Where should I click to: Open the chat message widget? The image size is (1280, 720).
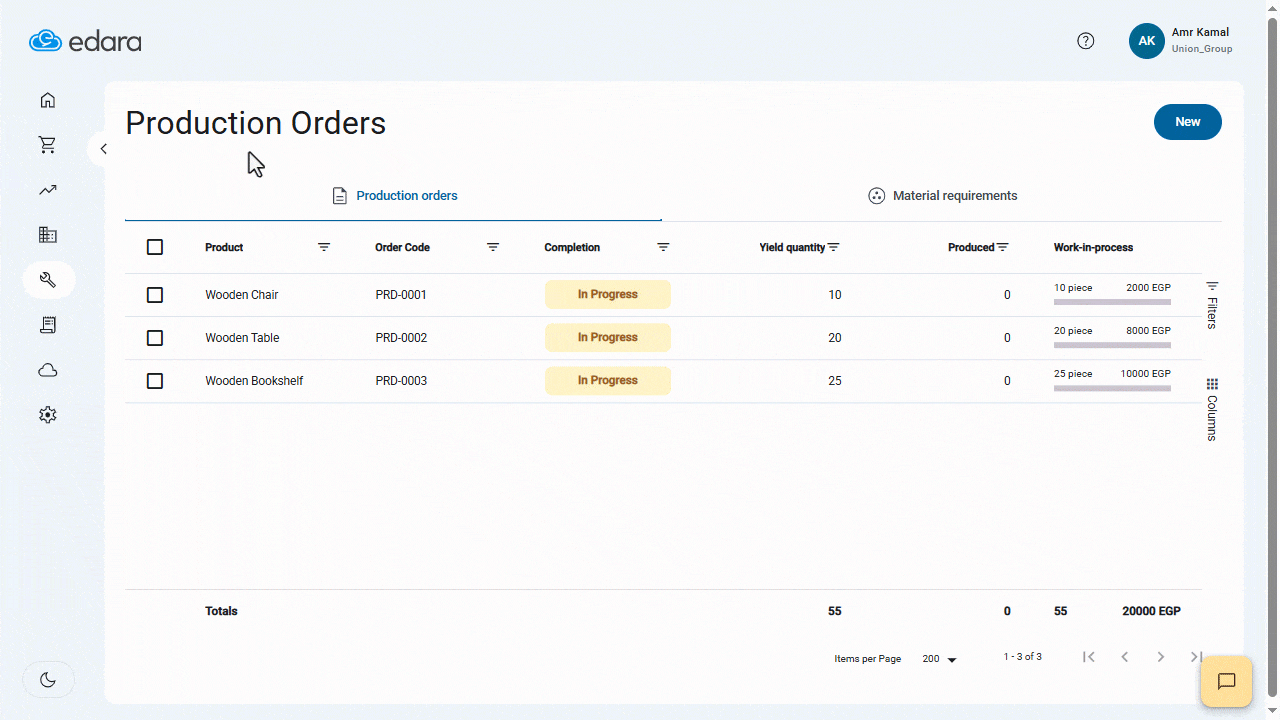tap(1226, 681)
